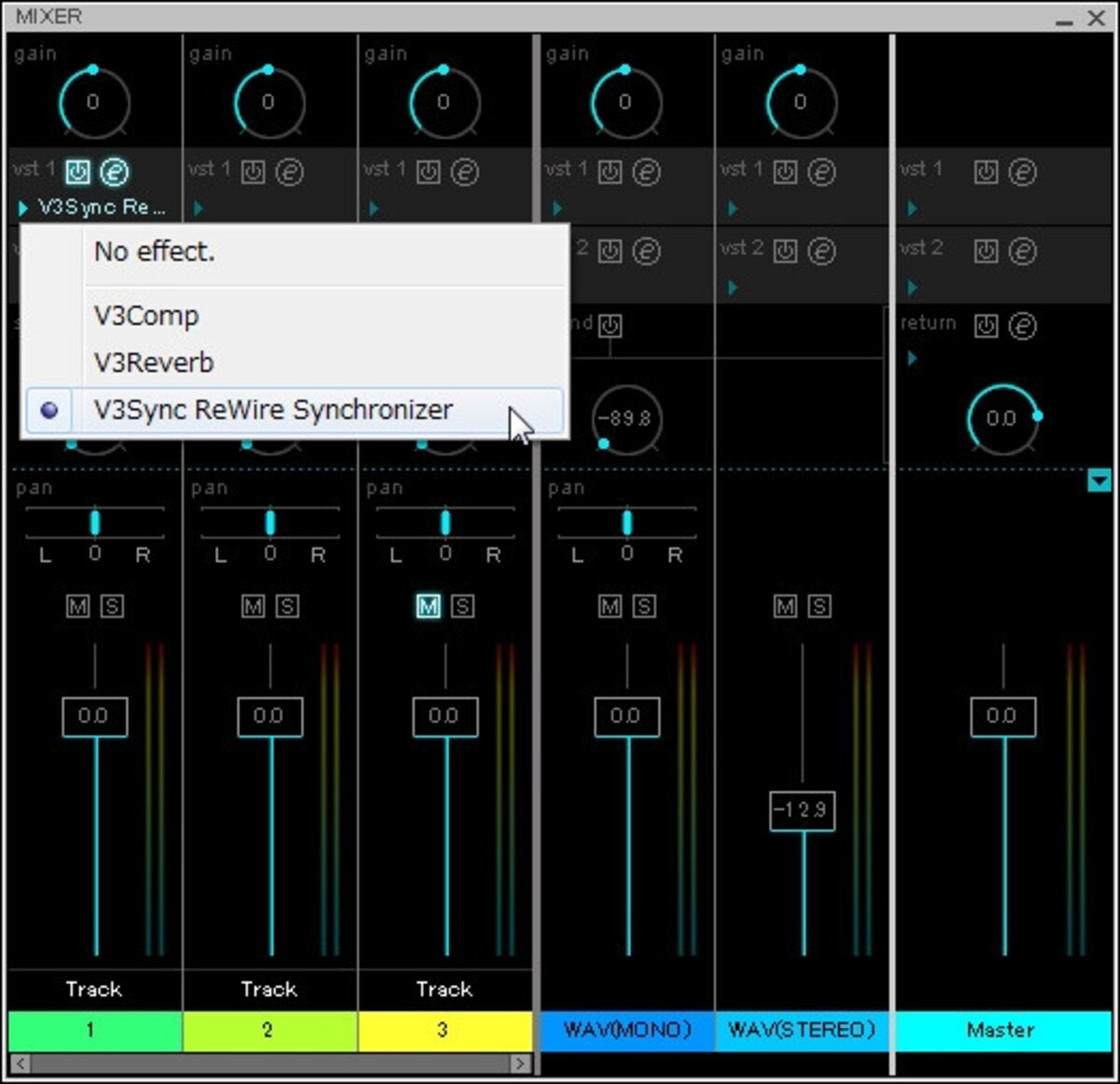Toggle Master return power icon
Image resolution: width=1120 pixels, height=1084 pixels.
(986, 326)
